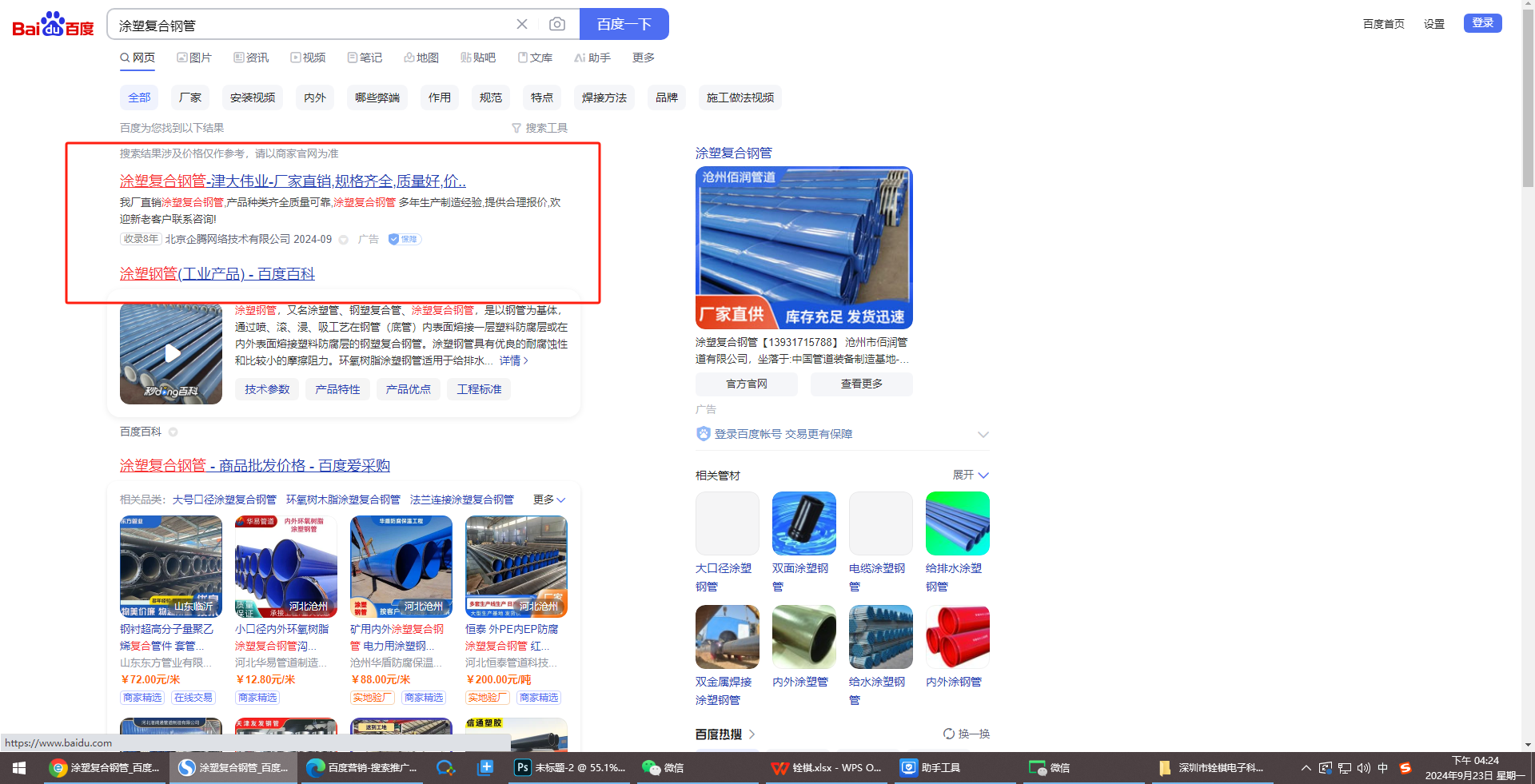Open the 设置 menu
The height and width of the screenshot is (784, 1535).
(1434, 24)
